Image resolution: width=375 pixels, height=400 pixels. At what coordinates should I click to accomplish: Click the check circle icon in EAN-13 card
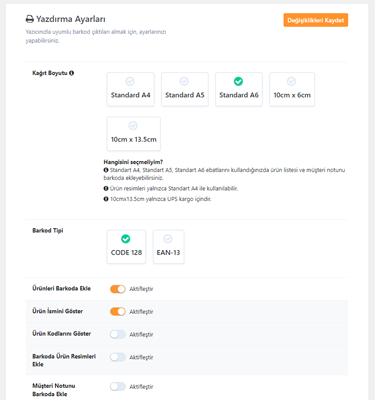click(168, 239)
